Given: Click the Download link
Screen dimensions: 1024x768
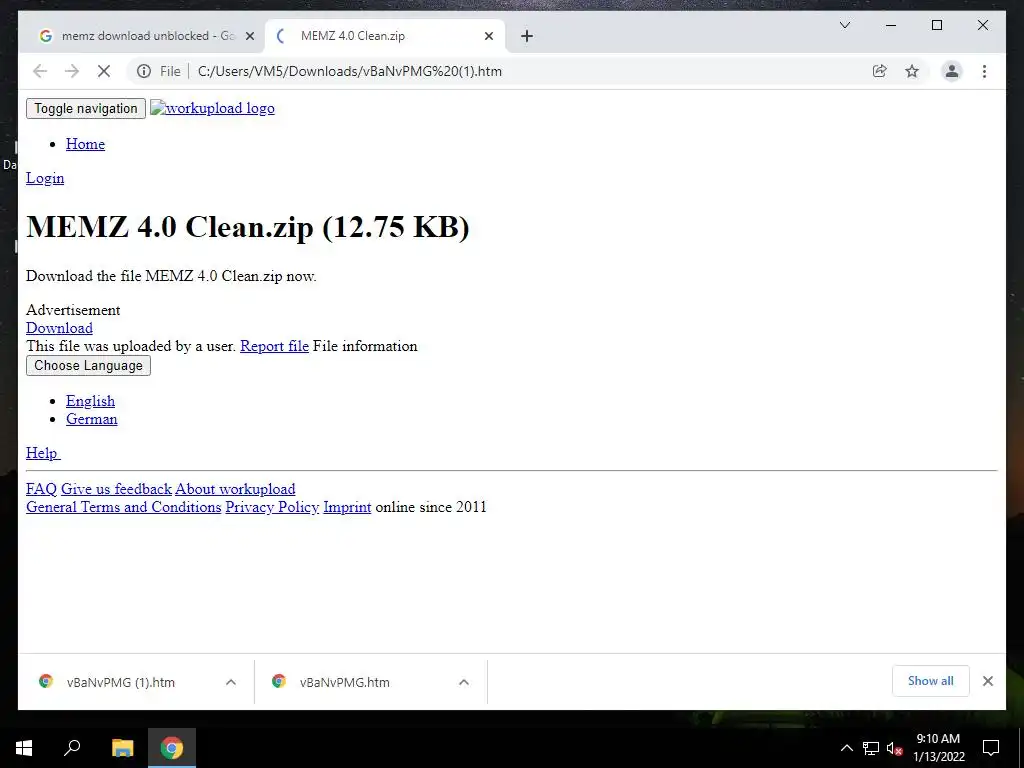Looking at the screenshot, I should point(59,328).
